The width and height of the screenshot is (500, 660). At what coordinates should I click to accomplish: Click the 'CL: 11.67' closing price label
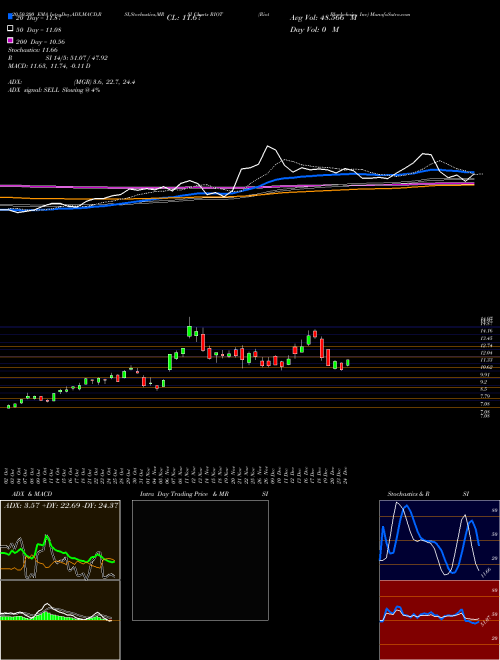(184, 18)
